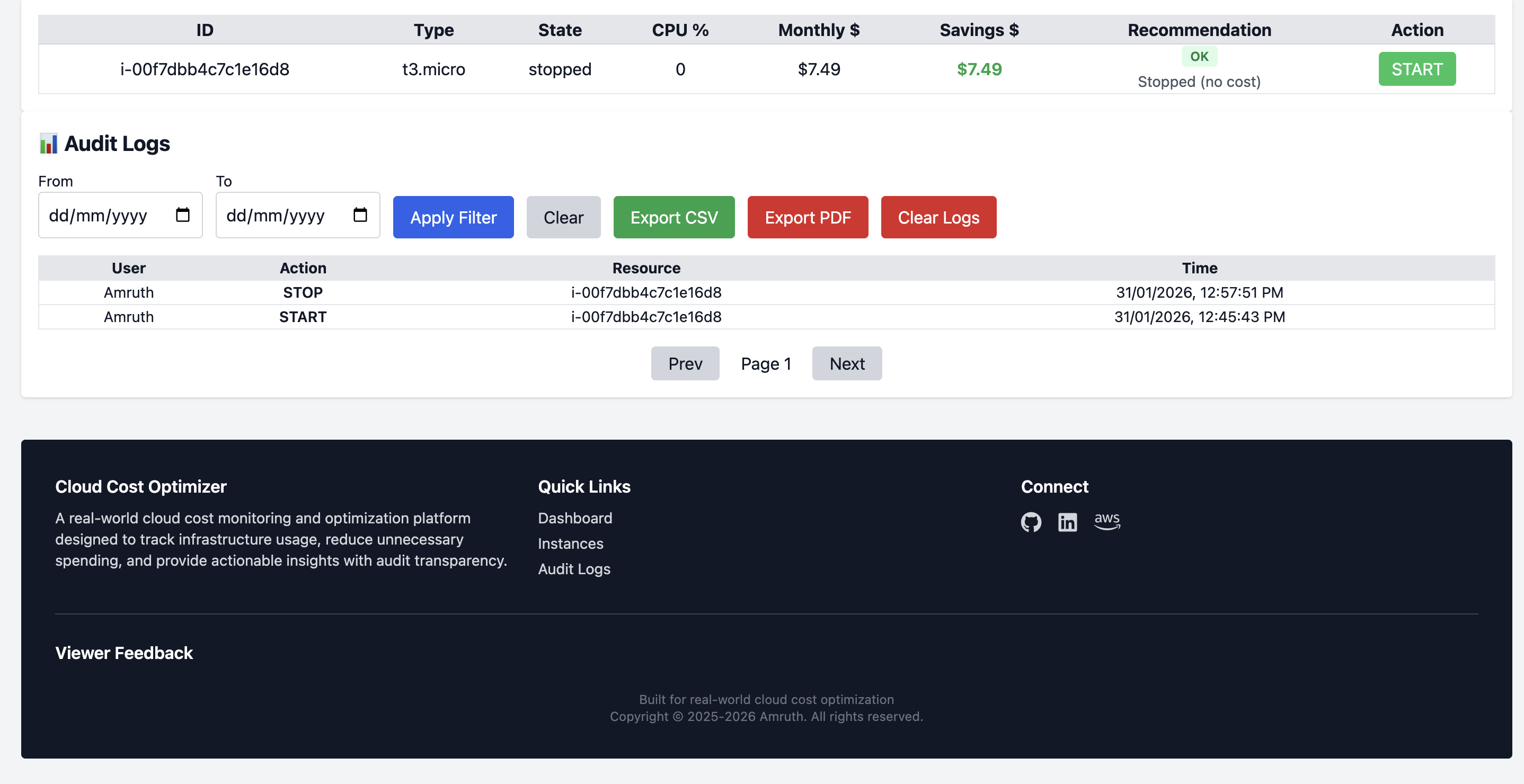This screenshot has height=784, width=1524.
Task: Clear the date filter fields
Action: (x=563, y=217)
